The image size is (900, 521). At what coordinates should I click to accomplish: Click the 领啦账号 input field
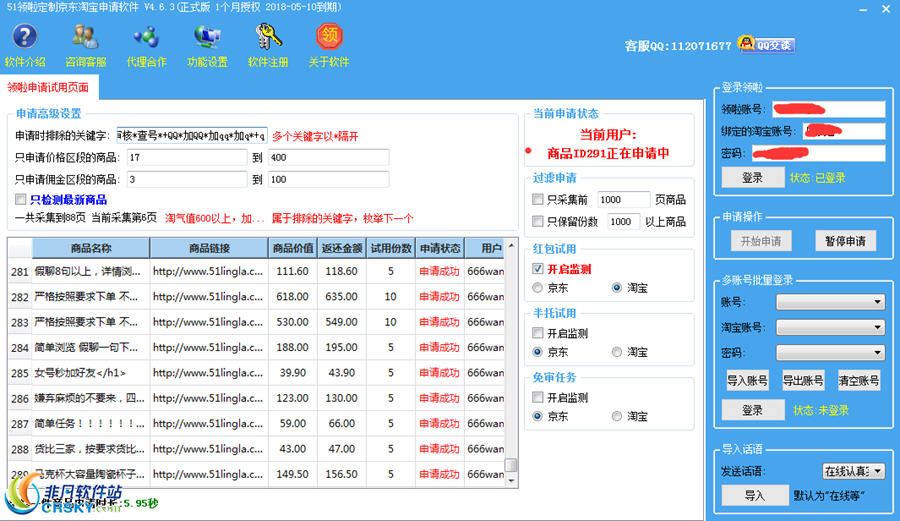[829, 109]
